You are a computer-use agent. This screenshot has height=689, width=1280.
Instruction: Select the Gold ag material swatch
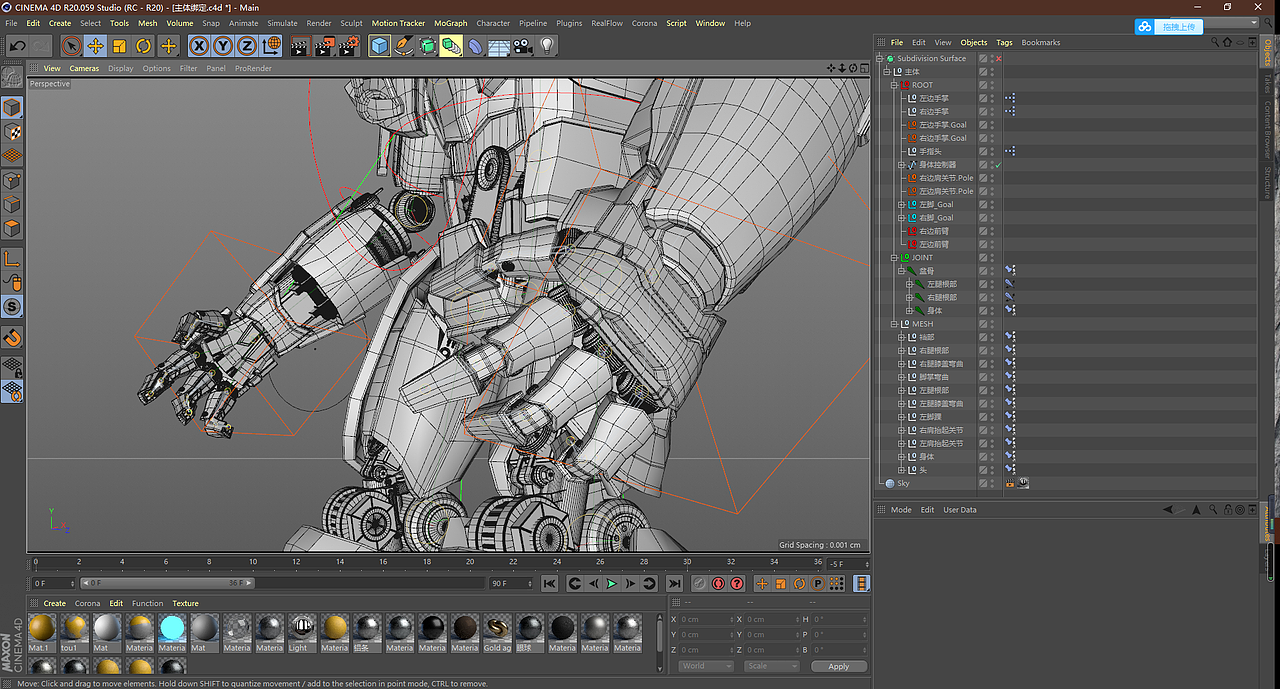(x=497, y=632)
